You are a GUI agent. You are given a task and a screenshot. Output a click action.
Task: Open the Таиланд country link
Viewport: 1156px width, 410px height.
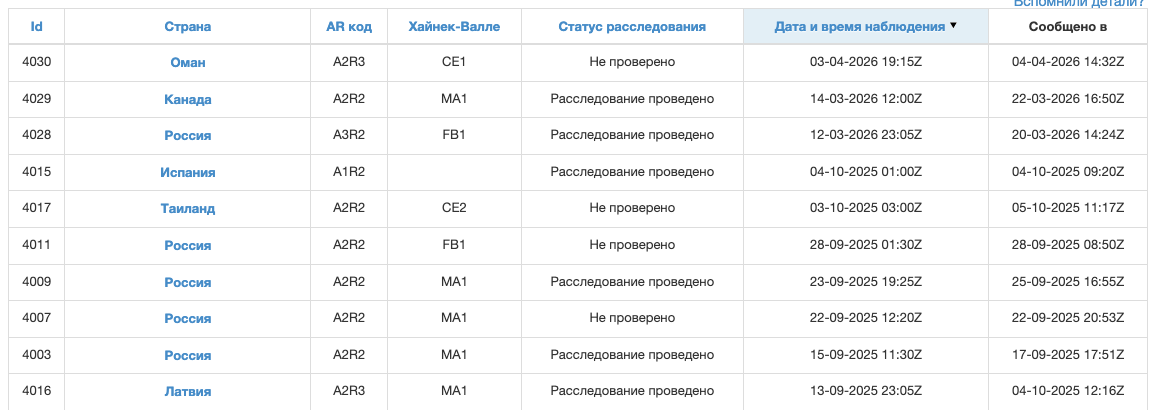point(187,209)
